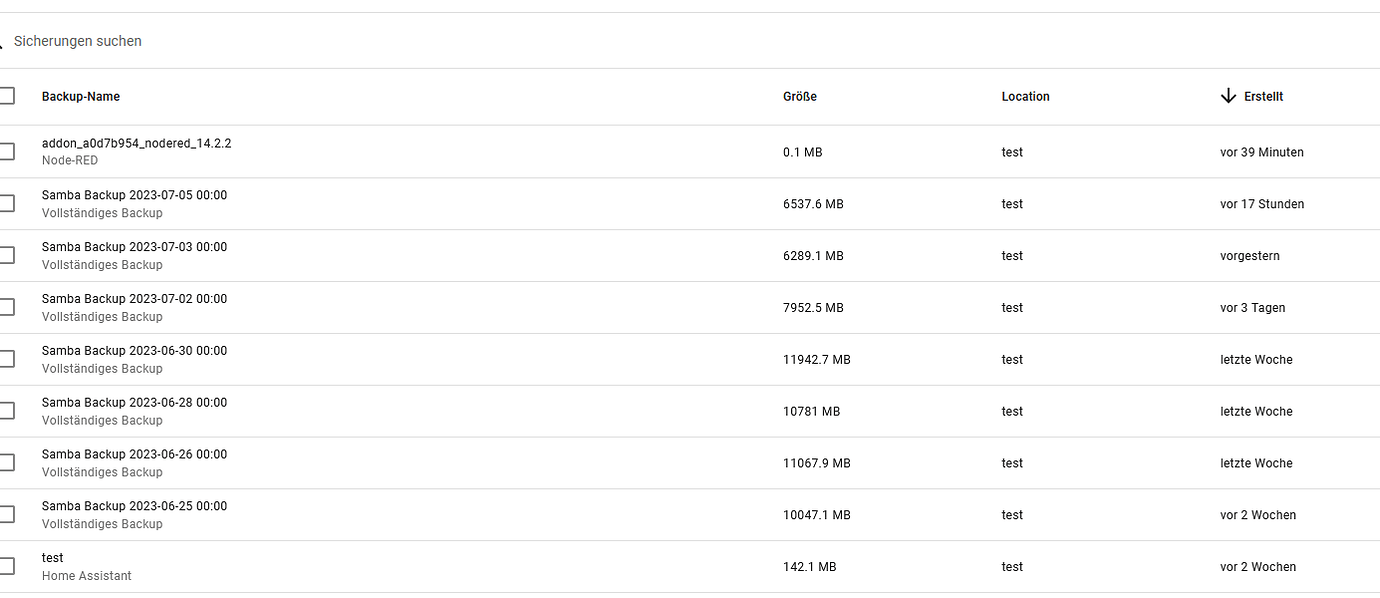Sort by Backup-Name column header

(x=81, y=97)
